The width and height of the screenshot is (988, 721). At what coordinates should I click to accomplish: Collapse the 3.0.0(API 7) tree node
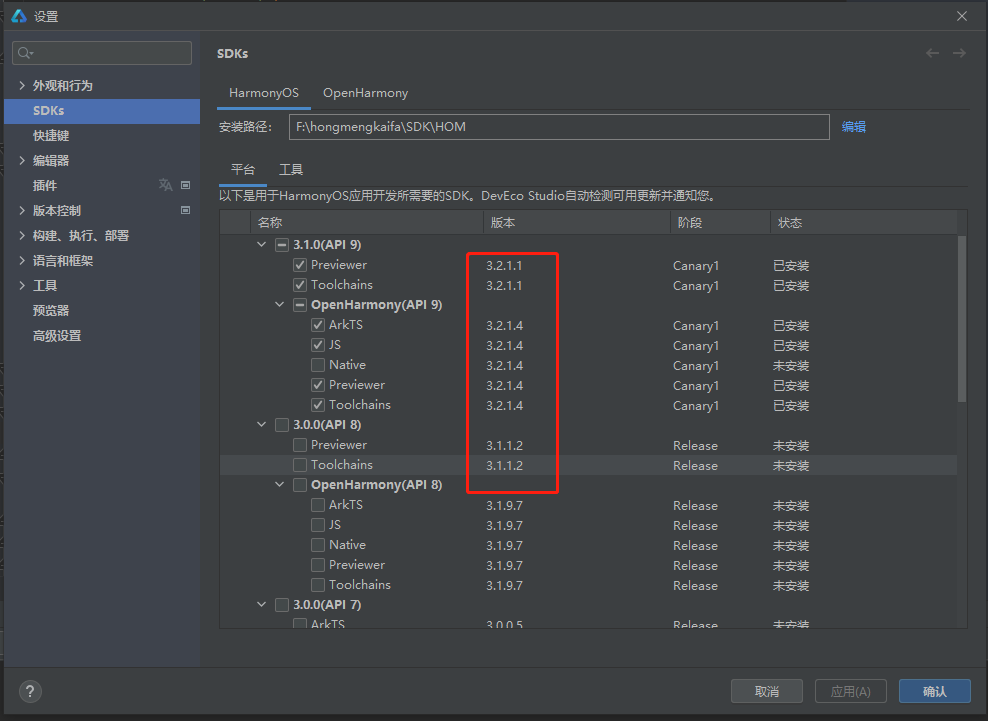(261, 604)
